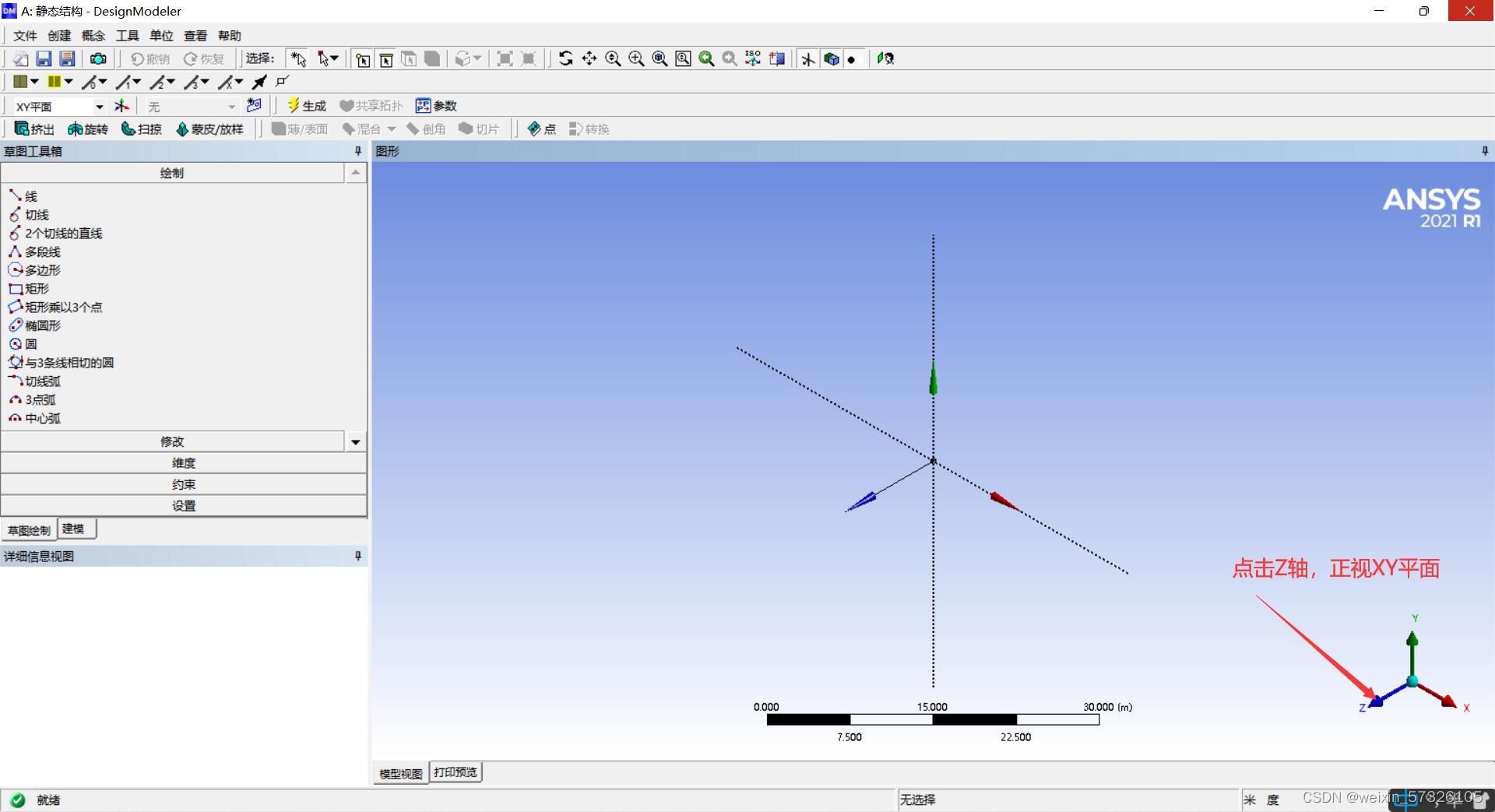Activate the pan view tool
This screenshot has width=1495, height=812.
point(589,59)
